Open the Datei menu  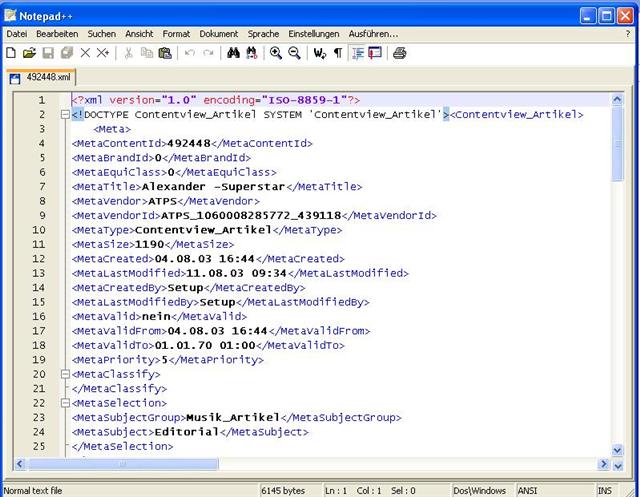(x=17, y=34)
